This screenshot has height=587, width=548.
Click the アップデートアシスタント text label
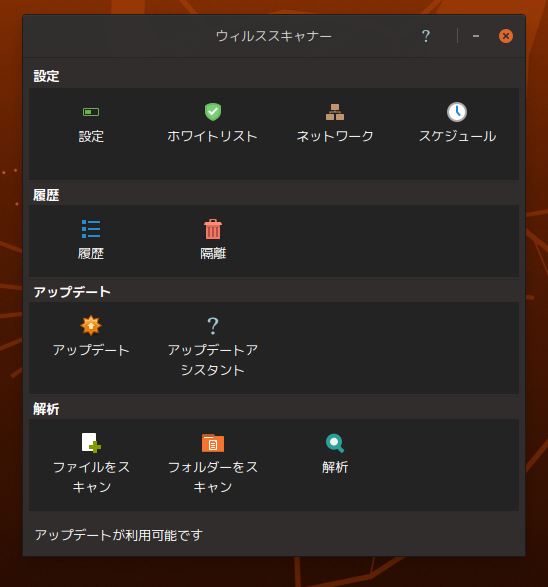coord(213,360)
